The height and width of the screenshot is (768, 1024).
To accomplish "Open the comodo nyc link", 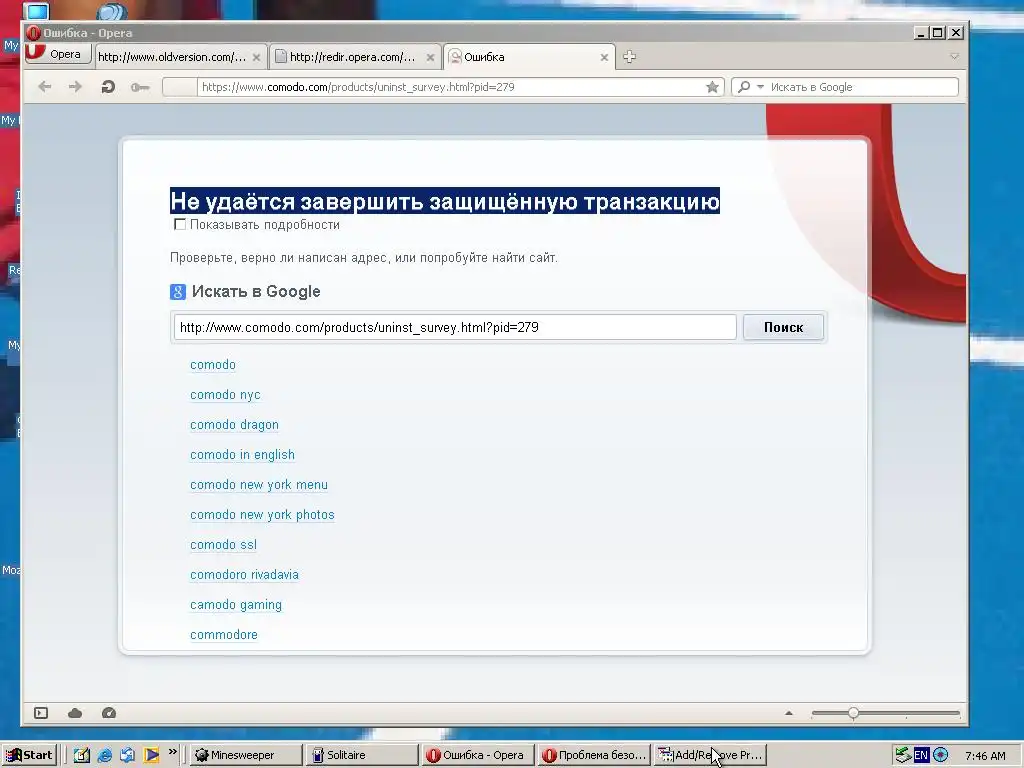I will click(x=225, y=394).
